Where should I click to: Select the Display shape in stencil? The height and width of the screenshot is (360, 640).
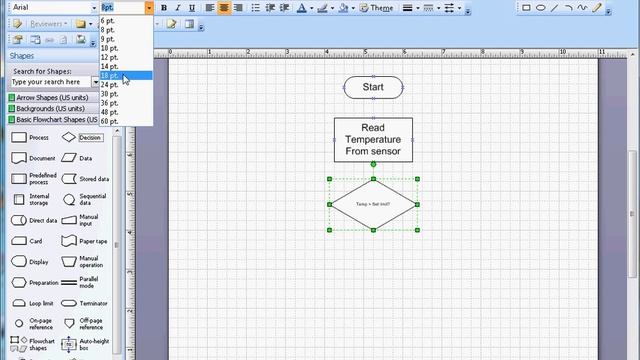click(x=29, y=262)
